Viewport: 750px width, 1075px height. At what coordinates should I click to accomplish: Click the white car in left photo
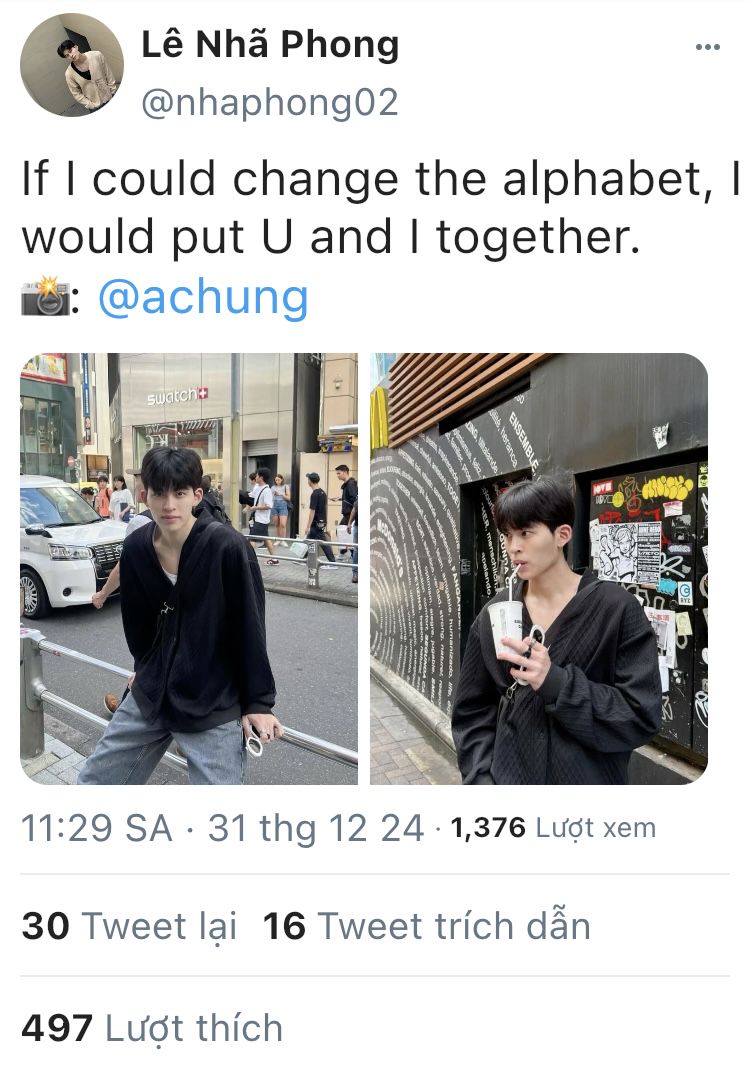click(71, 545)
